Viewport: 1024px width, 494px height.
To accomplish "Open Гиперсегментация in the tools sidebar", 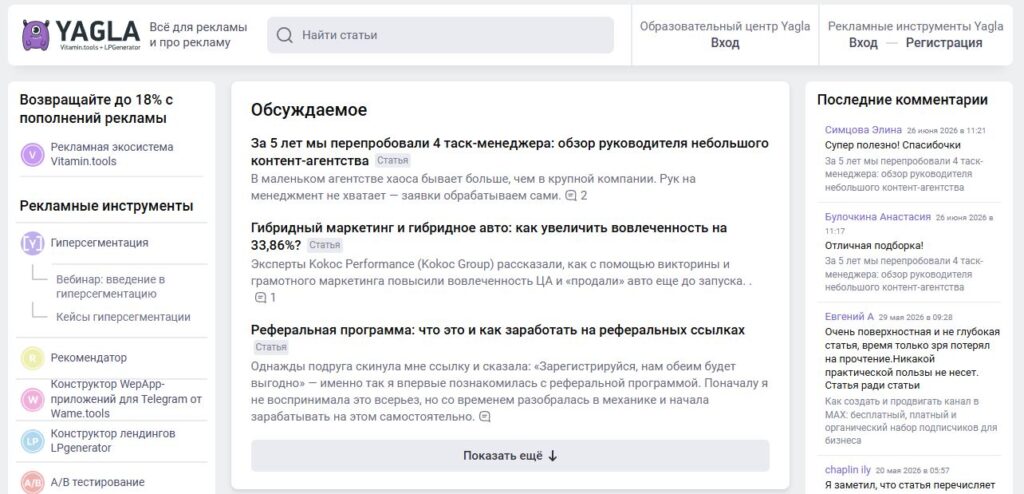I will tap(99, 243).
